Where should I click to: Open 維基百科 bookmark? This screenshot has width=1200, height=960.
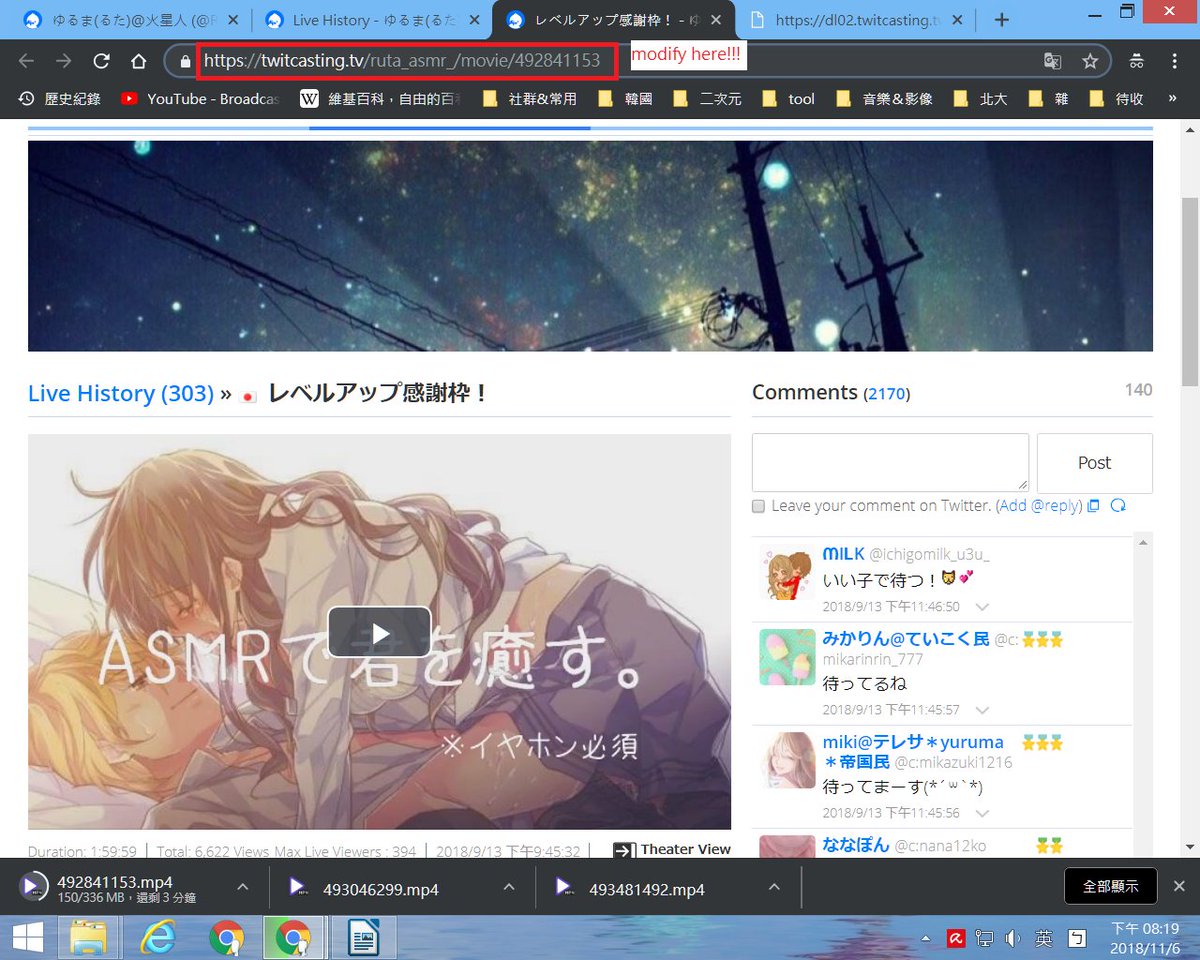[x=381, y=99]
